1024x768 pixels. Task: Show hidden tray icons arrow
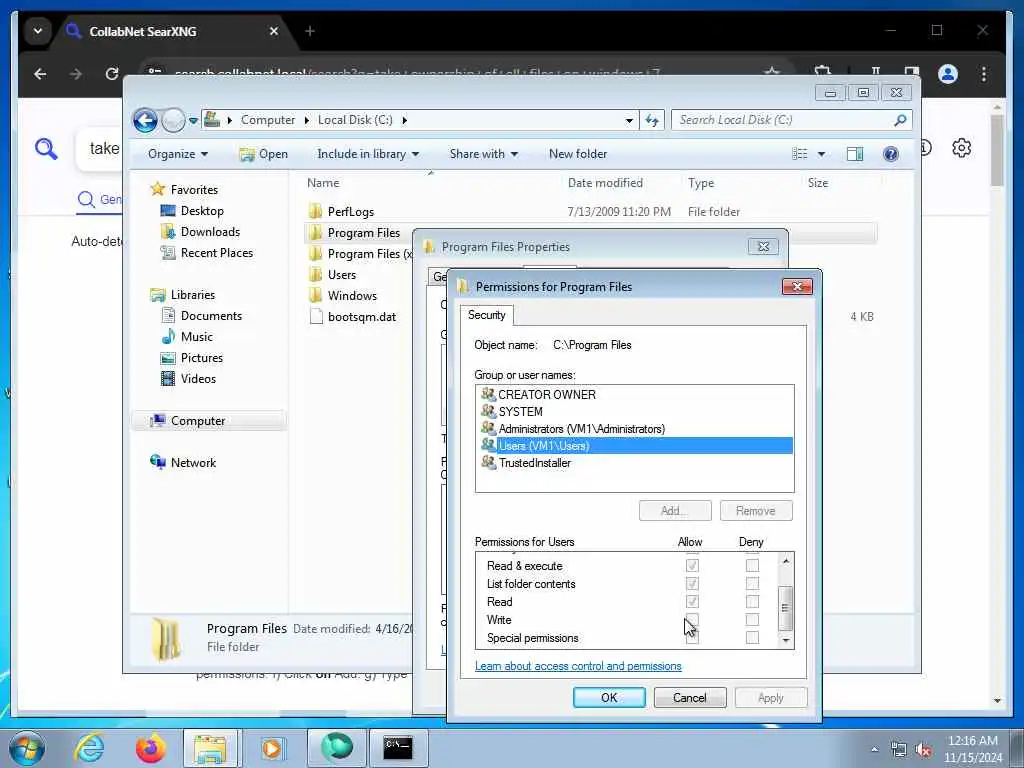874,750
